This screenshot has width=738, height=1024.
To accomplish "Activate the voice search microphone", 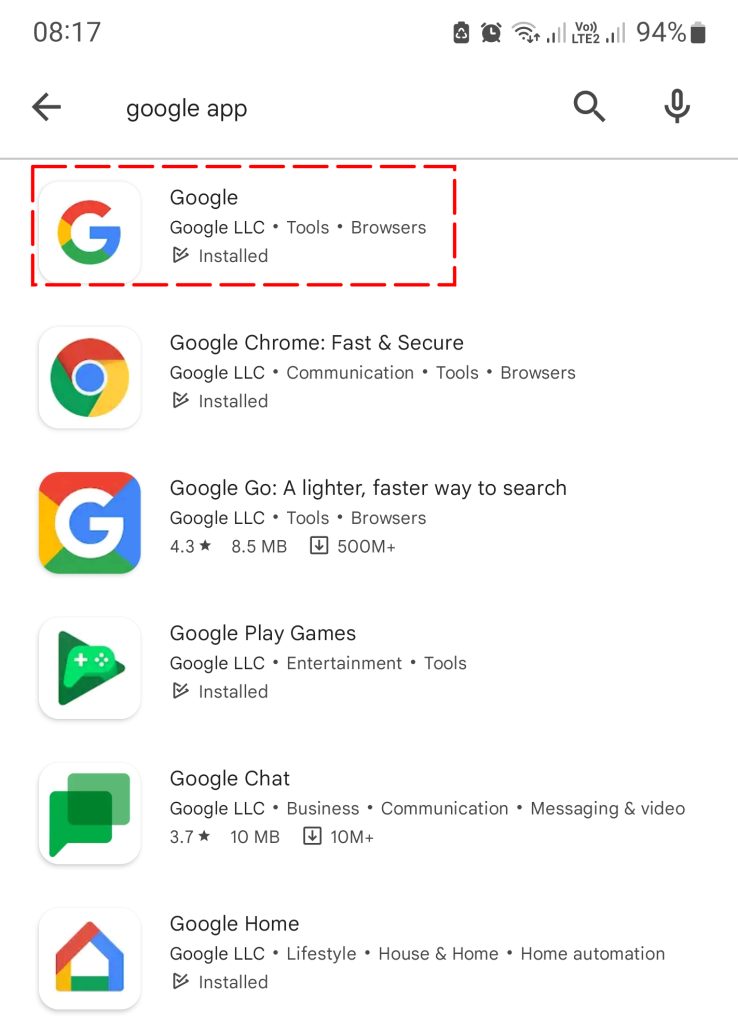I will 677,106.
